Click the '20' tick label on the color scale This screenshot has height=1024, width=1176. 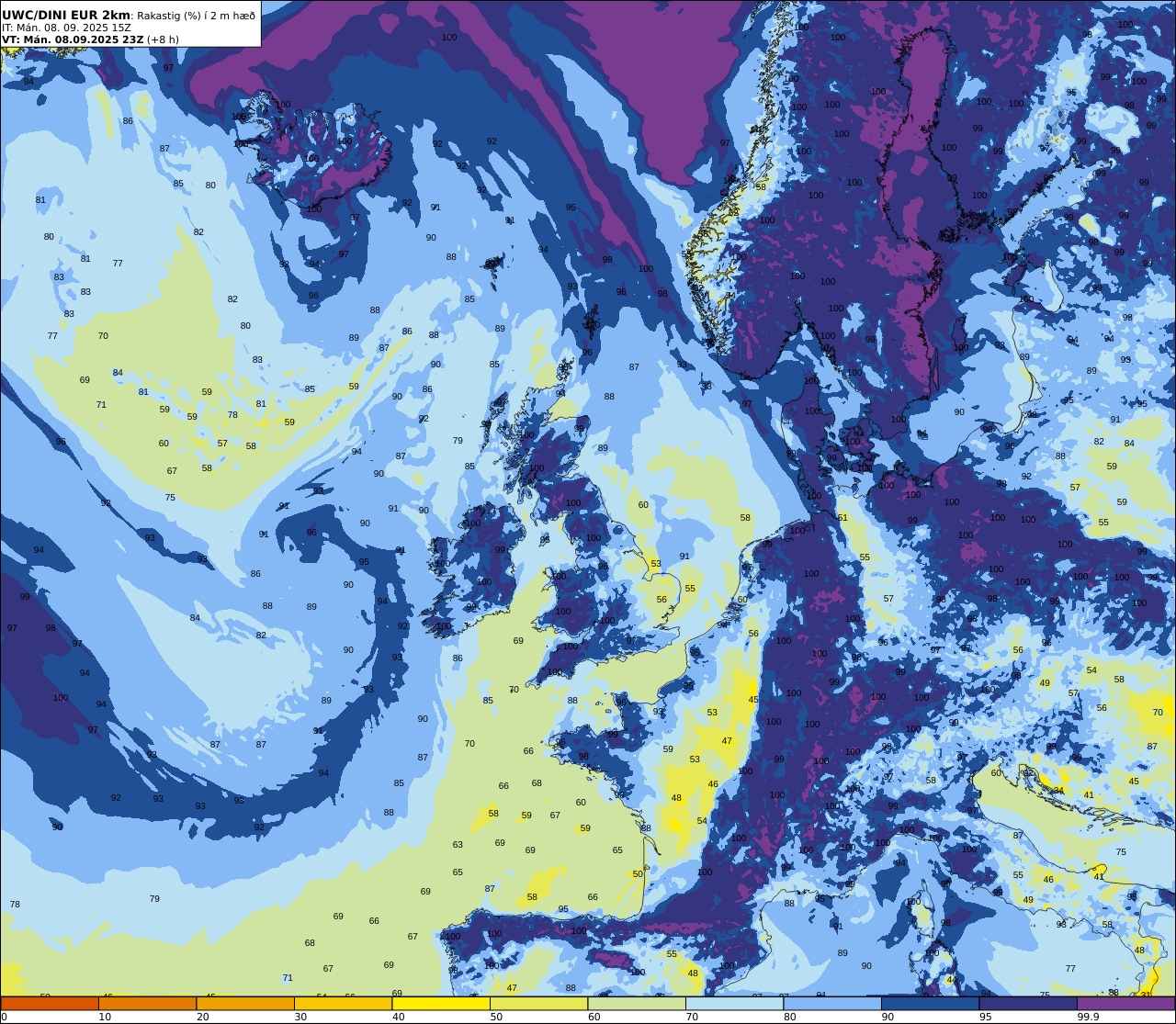[x=203, y=1017]
